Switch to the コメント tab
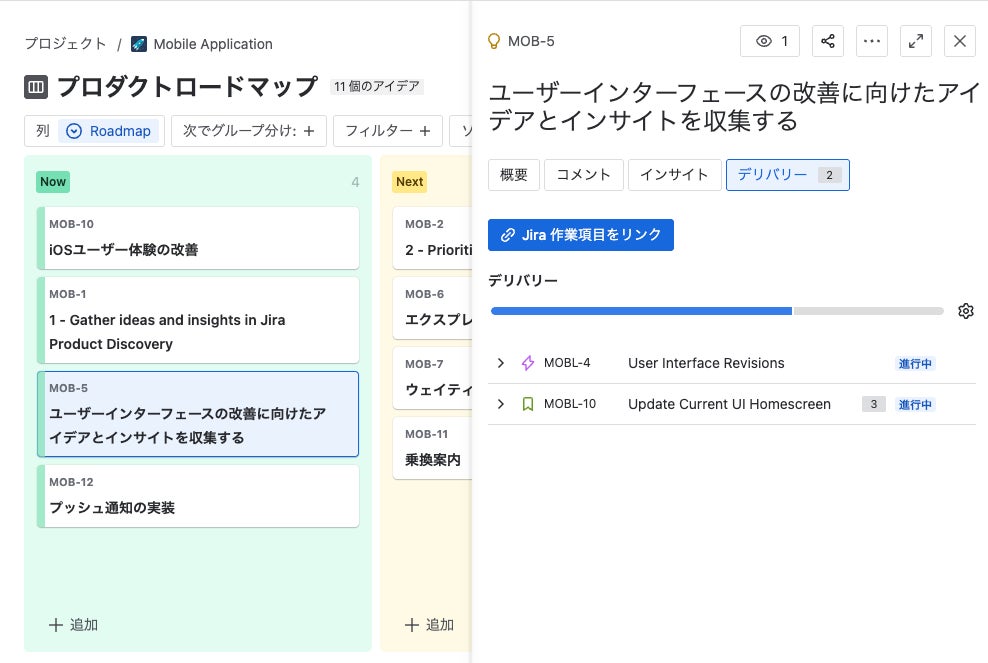 584,174
